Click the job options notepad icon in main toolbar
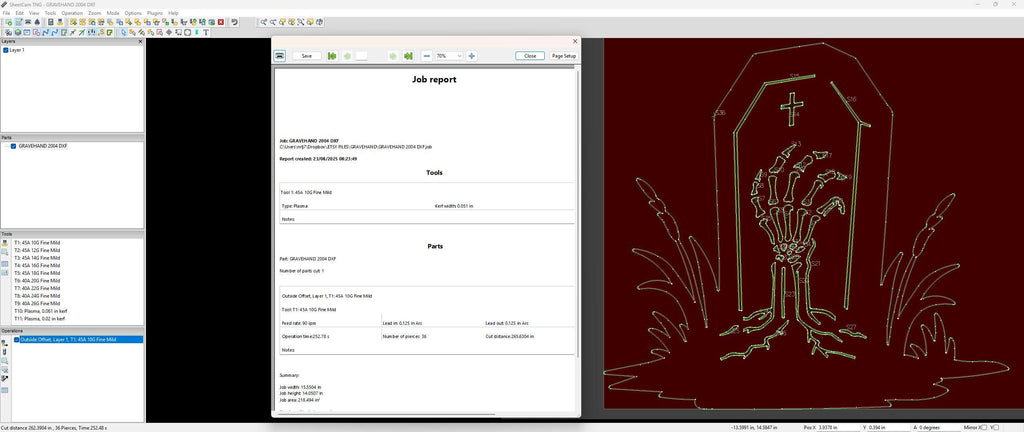This screenshot has width=1024, height=432. tap(19, 22)
